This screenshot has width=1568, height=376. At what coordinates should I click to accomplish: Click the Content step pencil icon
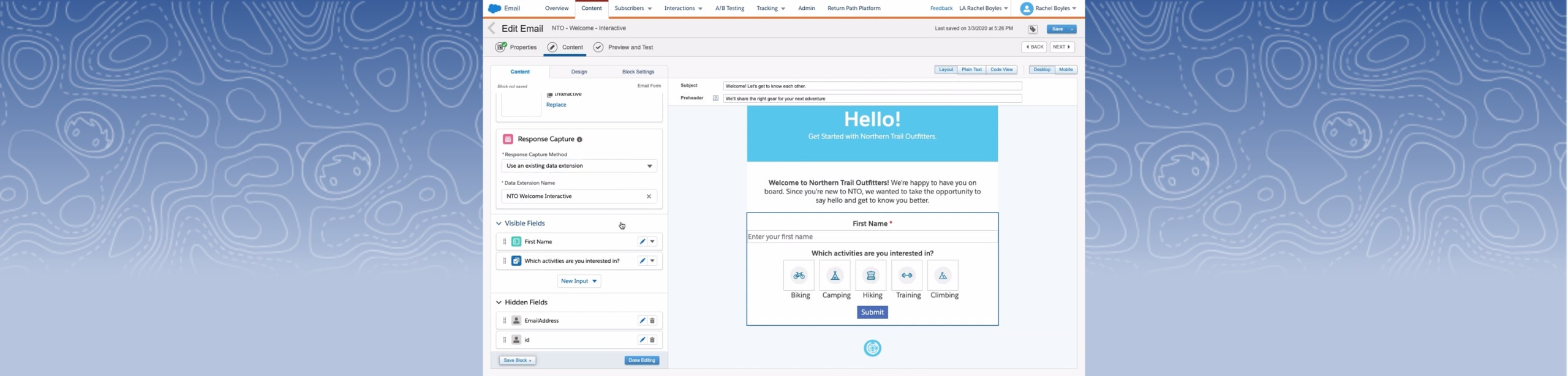(552, 47)
